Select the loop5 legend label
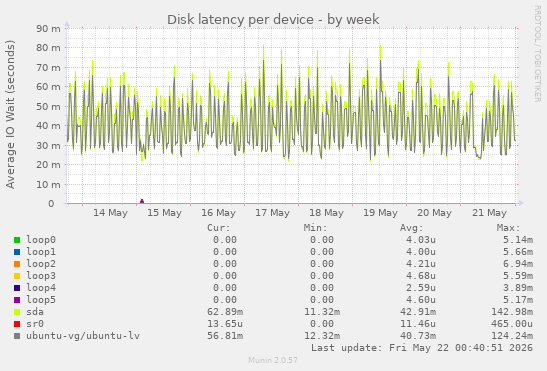The image size is (547, 371). click(41, 300)
